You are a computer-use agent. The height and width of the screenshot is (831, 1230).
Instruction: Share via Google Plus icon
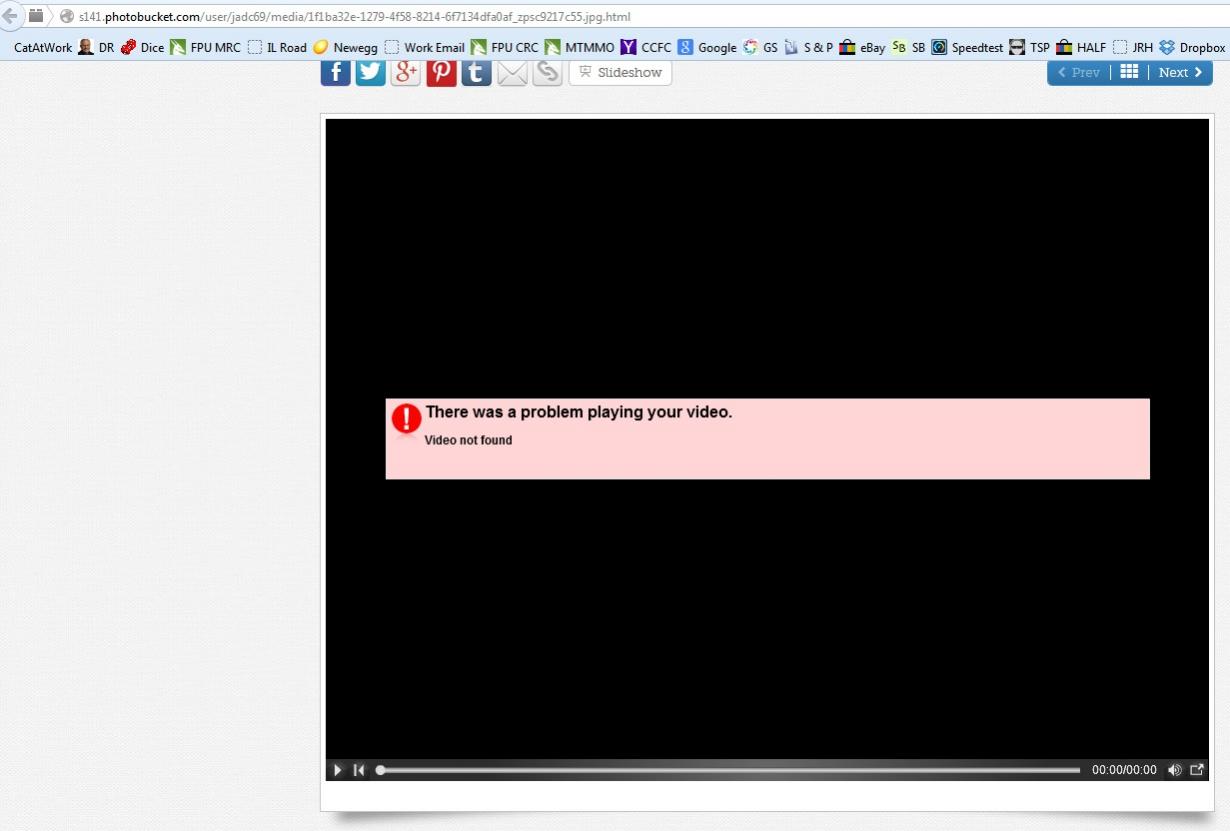click(x=405, y=72)
